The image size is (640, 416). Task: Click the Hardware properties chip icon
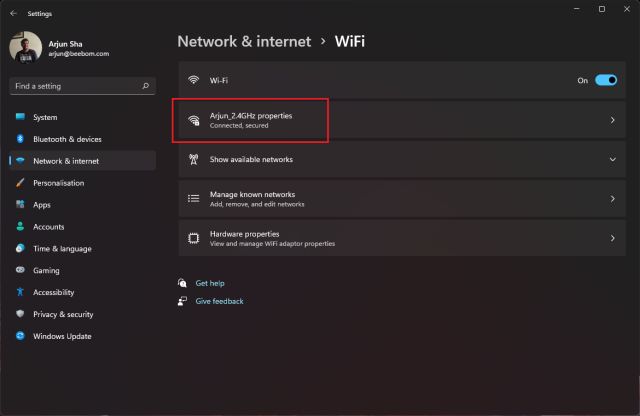[x=194, y=238]
